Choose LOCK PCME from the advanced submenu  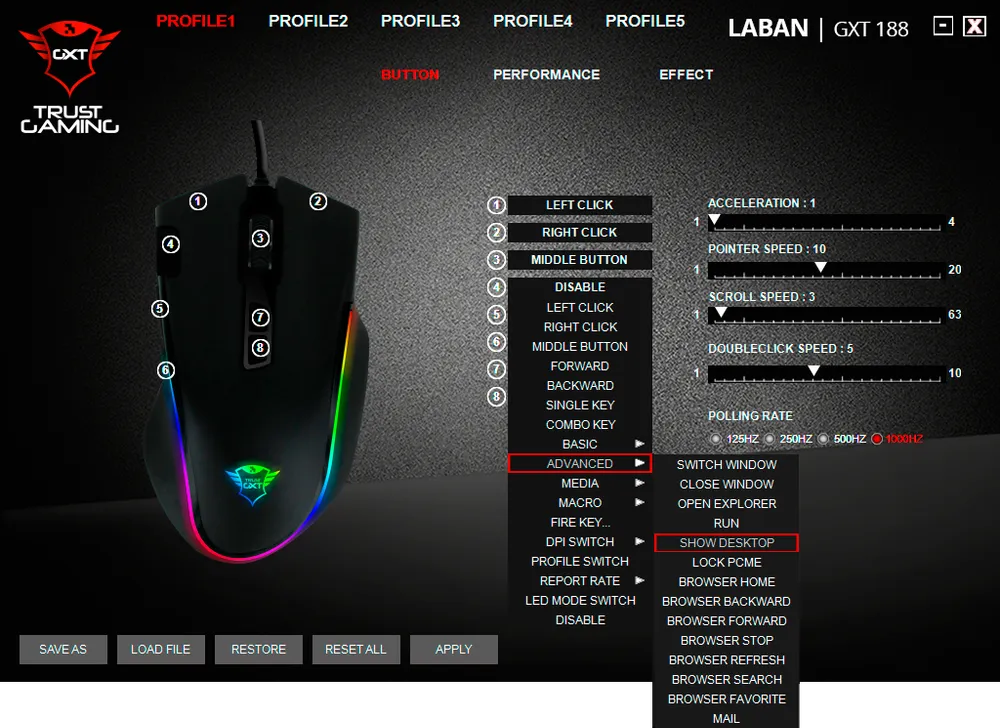(x=726, y=562)
